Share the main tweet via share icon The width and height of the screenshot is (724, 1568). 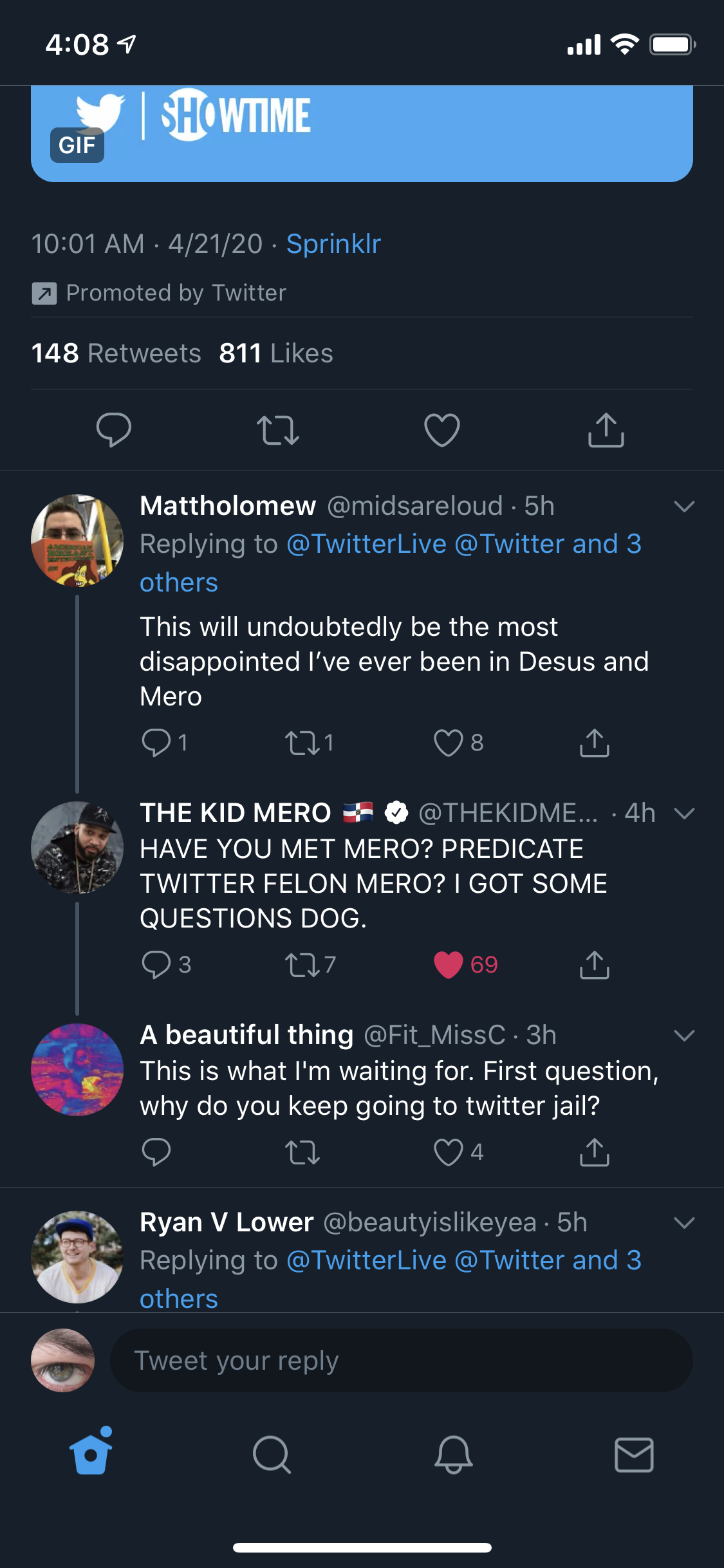(x=606, y=430)
